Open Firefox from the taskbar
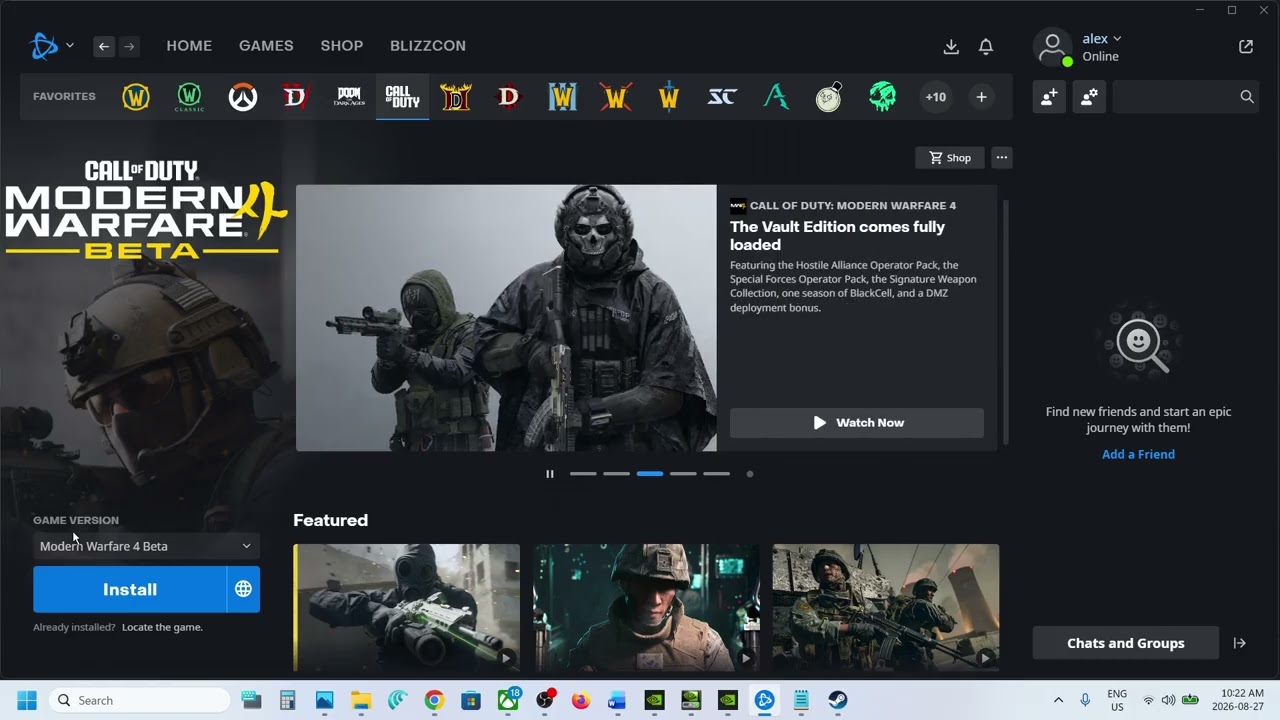This screenshot has height=720, width=1280. pos(581,700)
